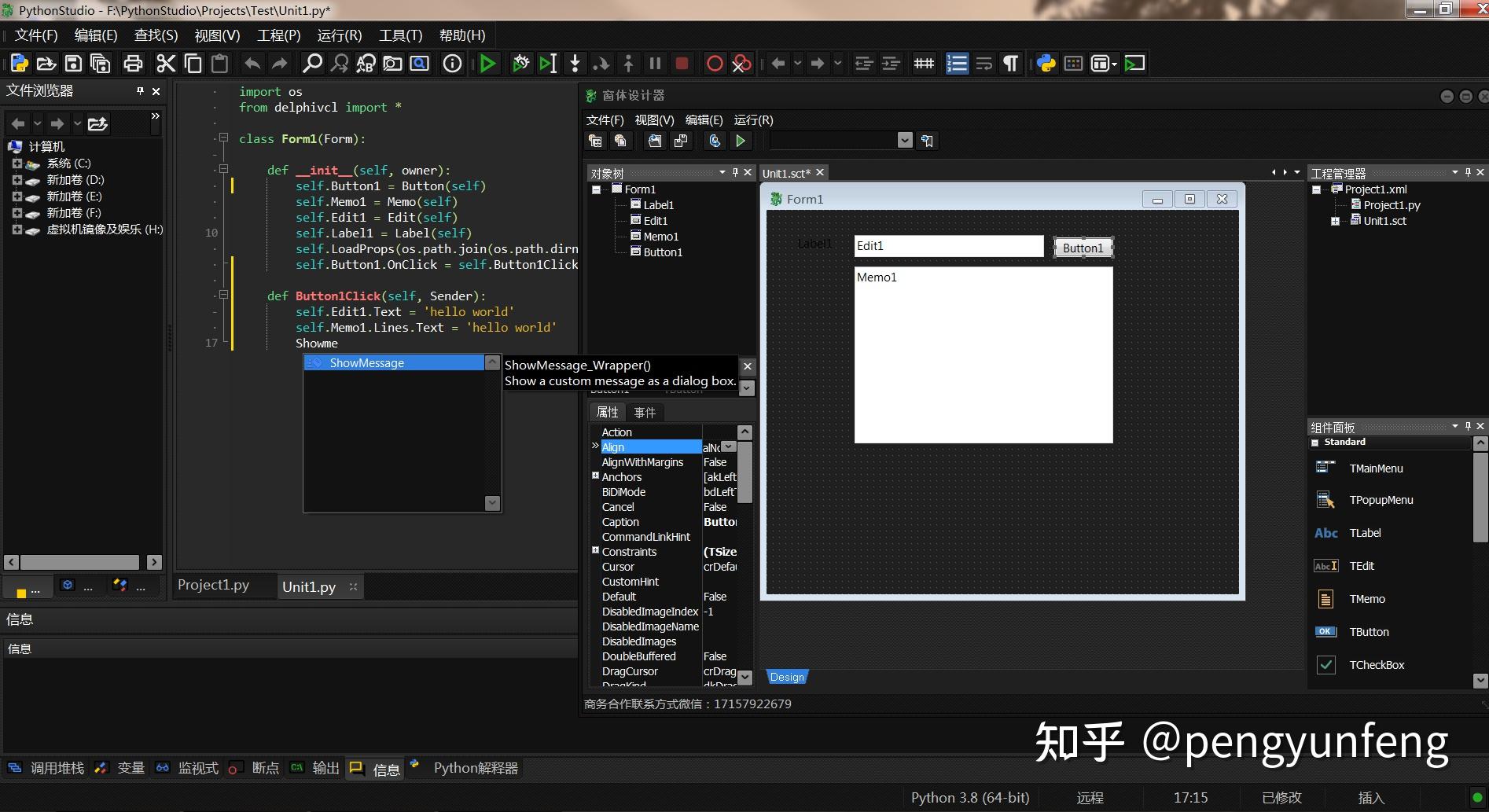Select TMemo in the Standard component list
The height and width of the screenshot is (812, 1489).
[1366, 598]
